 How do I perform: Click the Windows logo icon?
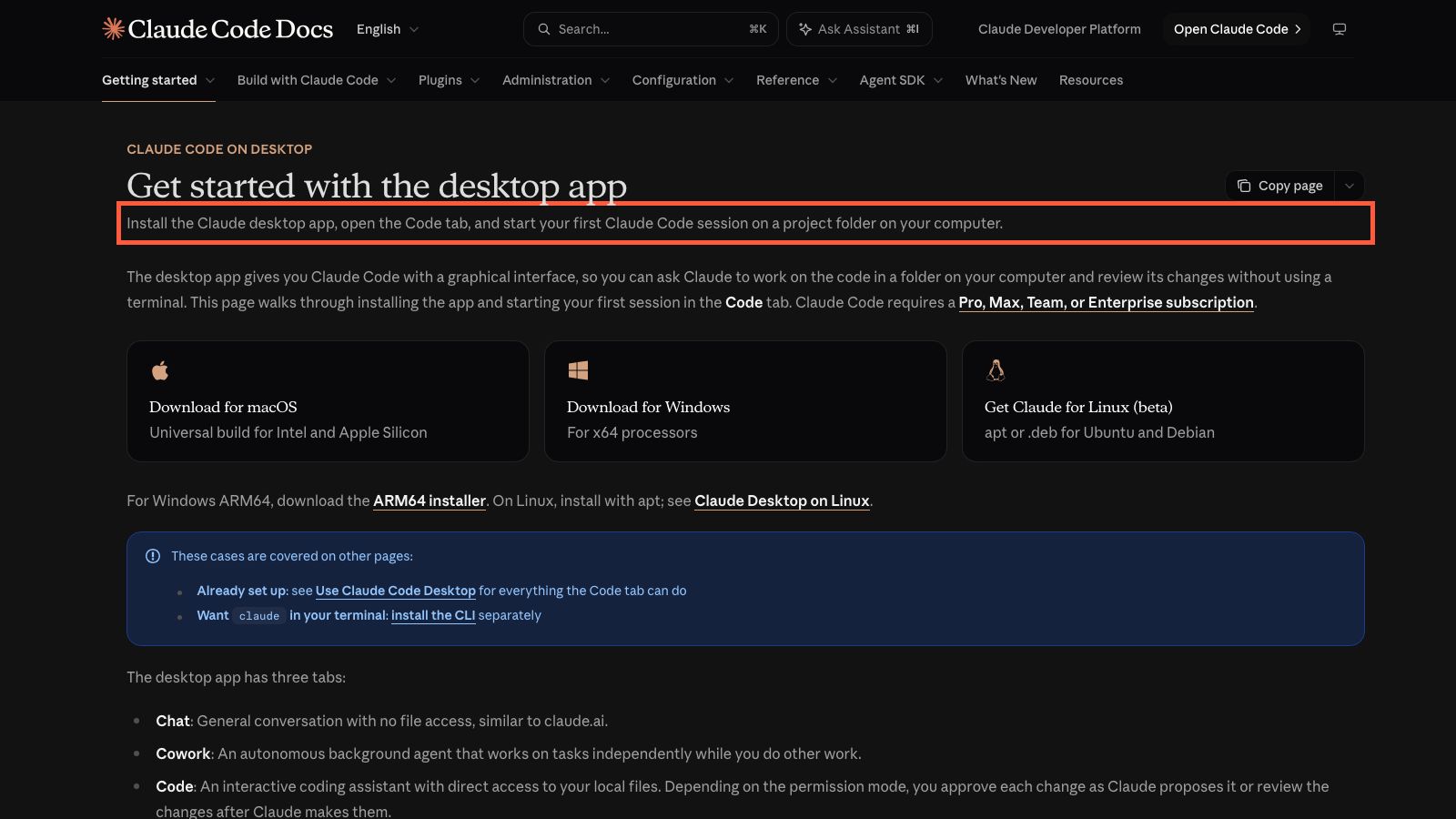(x=578, y=370)
